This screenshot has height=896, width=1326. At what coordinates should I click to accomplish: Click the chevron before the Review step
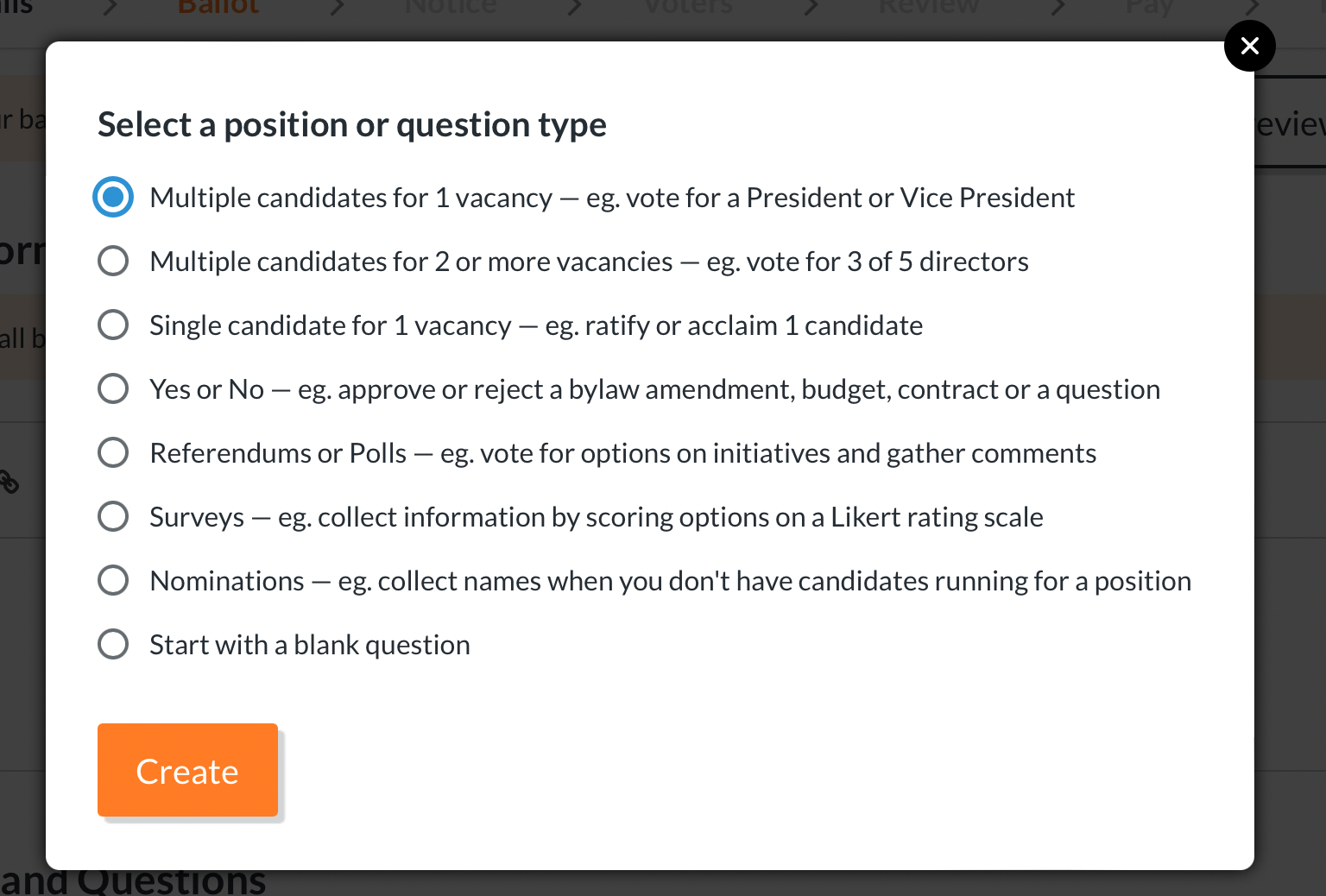[x=811, y=7]
